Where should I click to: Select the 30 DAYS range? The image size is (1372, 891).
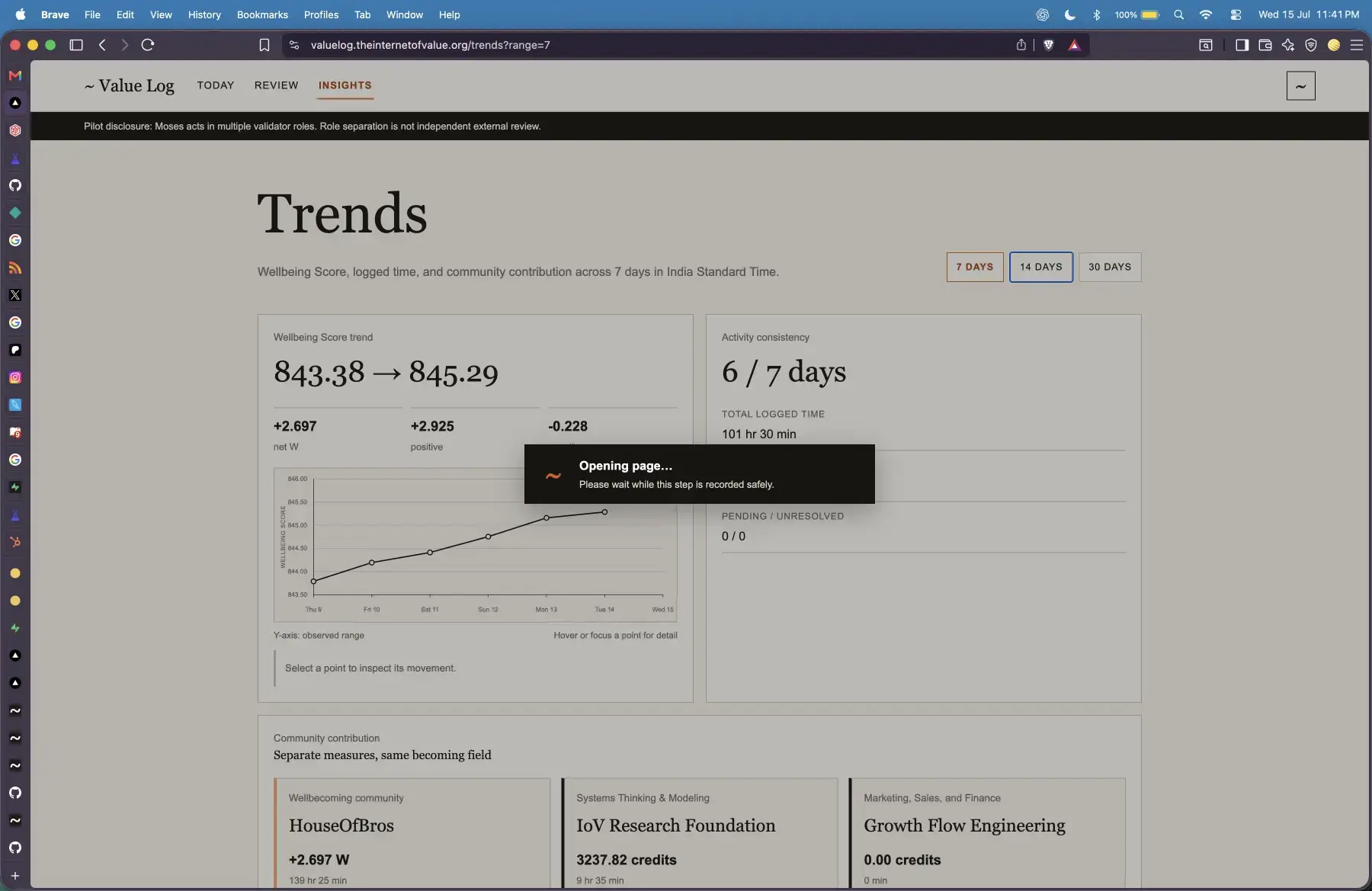[1110, 267]
